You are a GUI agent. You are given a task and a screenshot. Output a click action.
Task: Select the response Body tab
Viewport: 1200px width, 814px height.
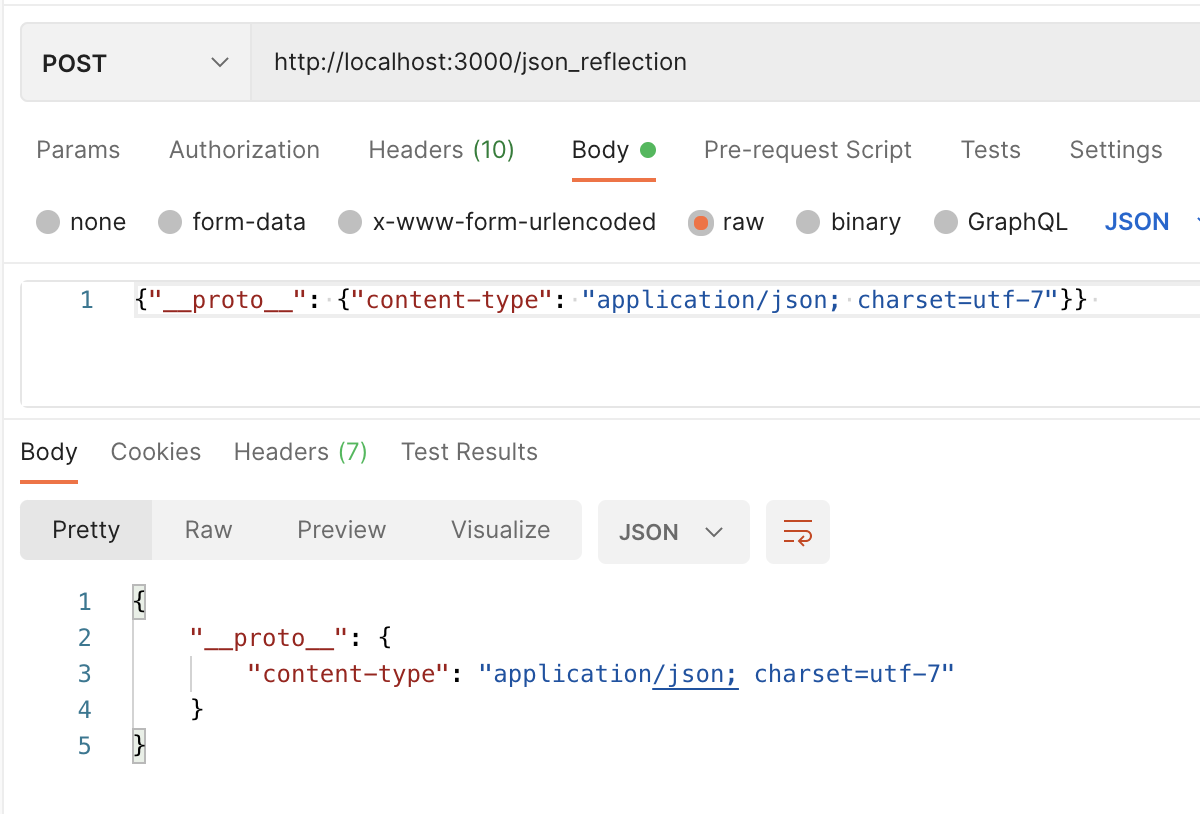pyautogui.click(x=49, y=452)
